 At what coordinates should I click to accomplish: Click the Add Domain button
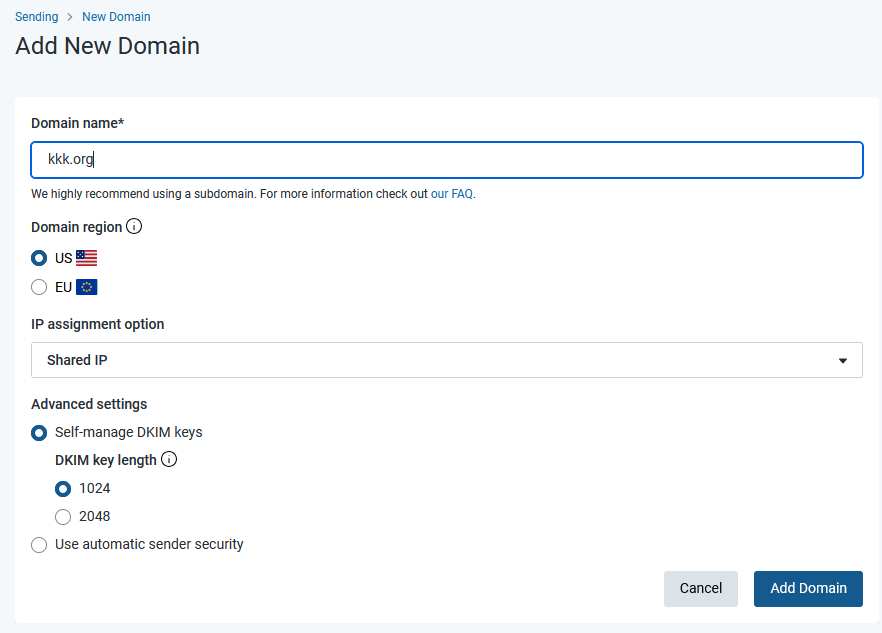coord(808,589)
